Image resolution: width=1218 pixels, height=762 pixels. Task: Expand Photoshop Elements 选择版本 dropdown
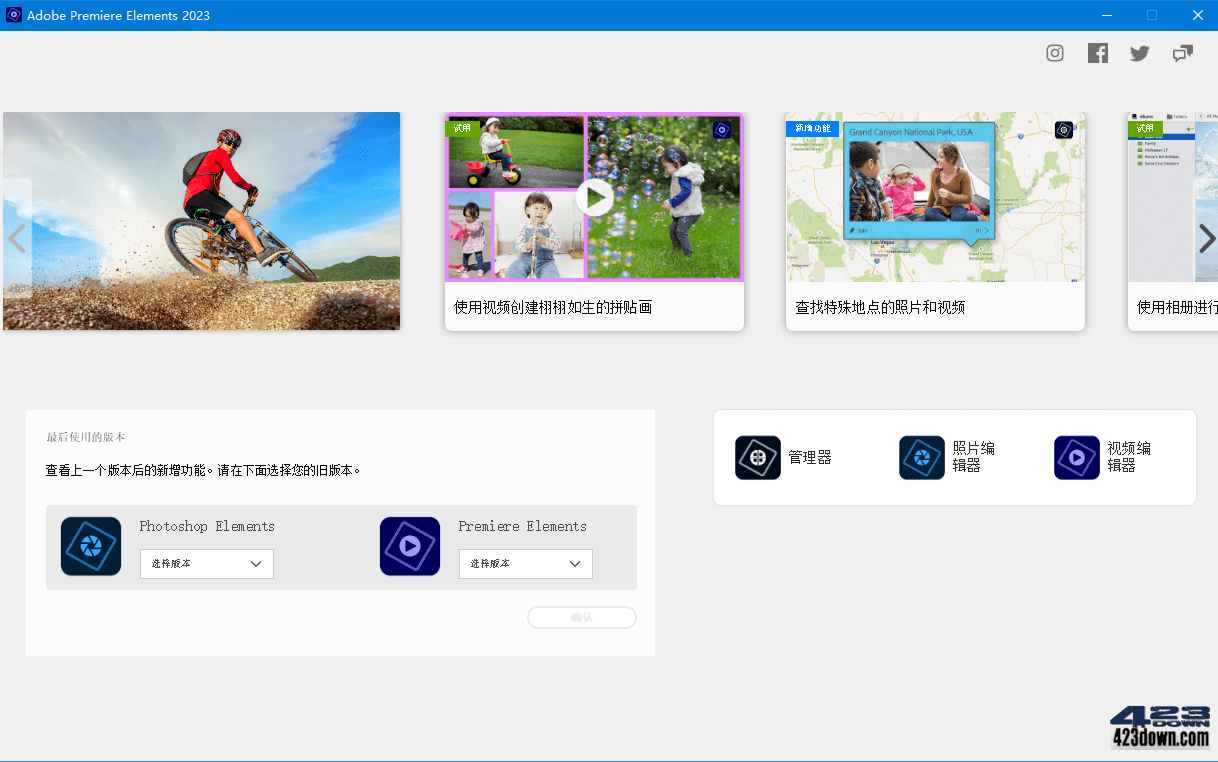tap(207, 564)
